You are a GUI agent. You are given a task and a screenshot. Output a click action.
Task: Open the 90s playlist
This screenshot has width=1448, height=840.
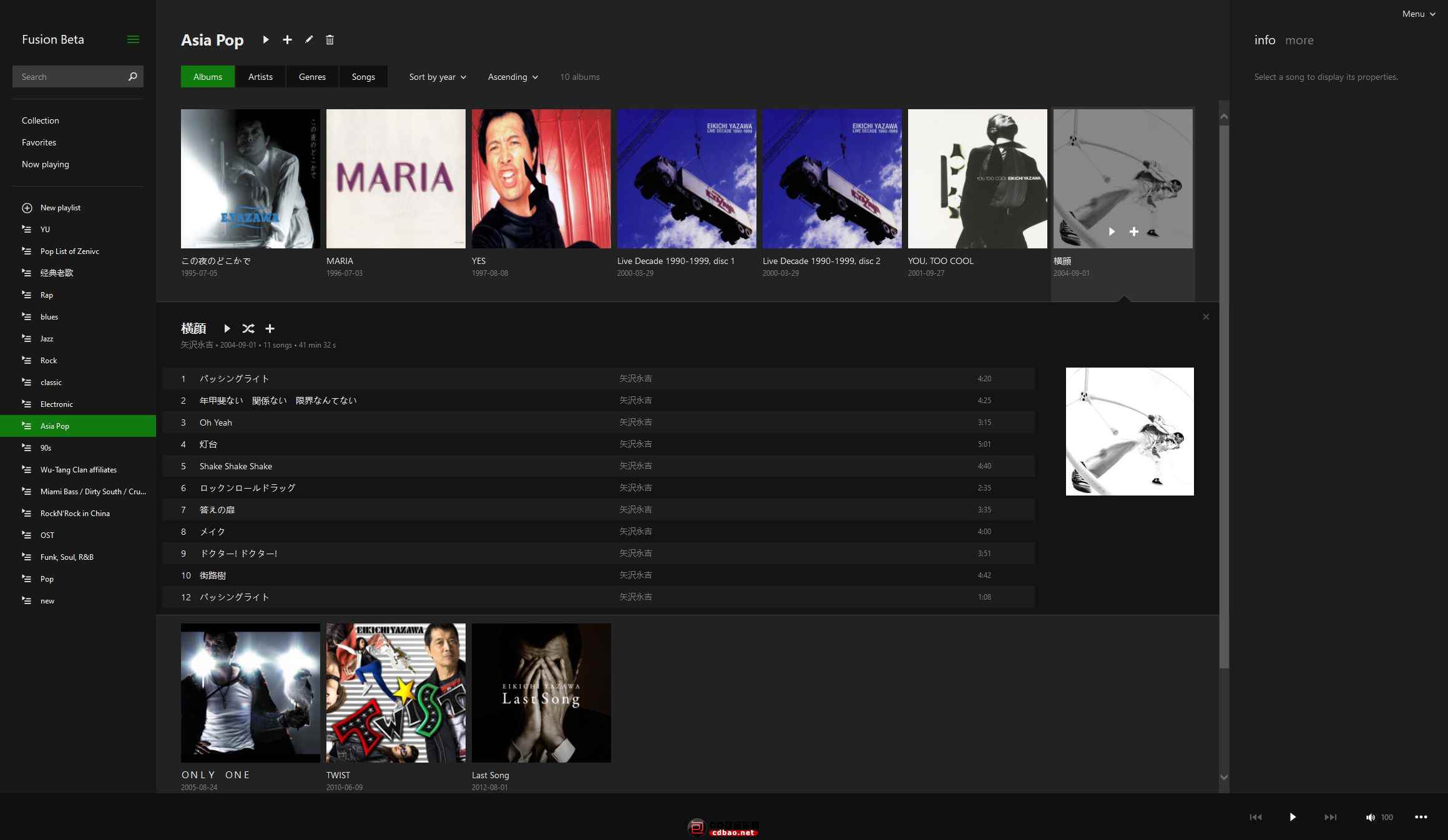[78, 448]
